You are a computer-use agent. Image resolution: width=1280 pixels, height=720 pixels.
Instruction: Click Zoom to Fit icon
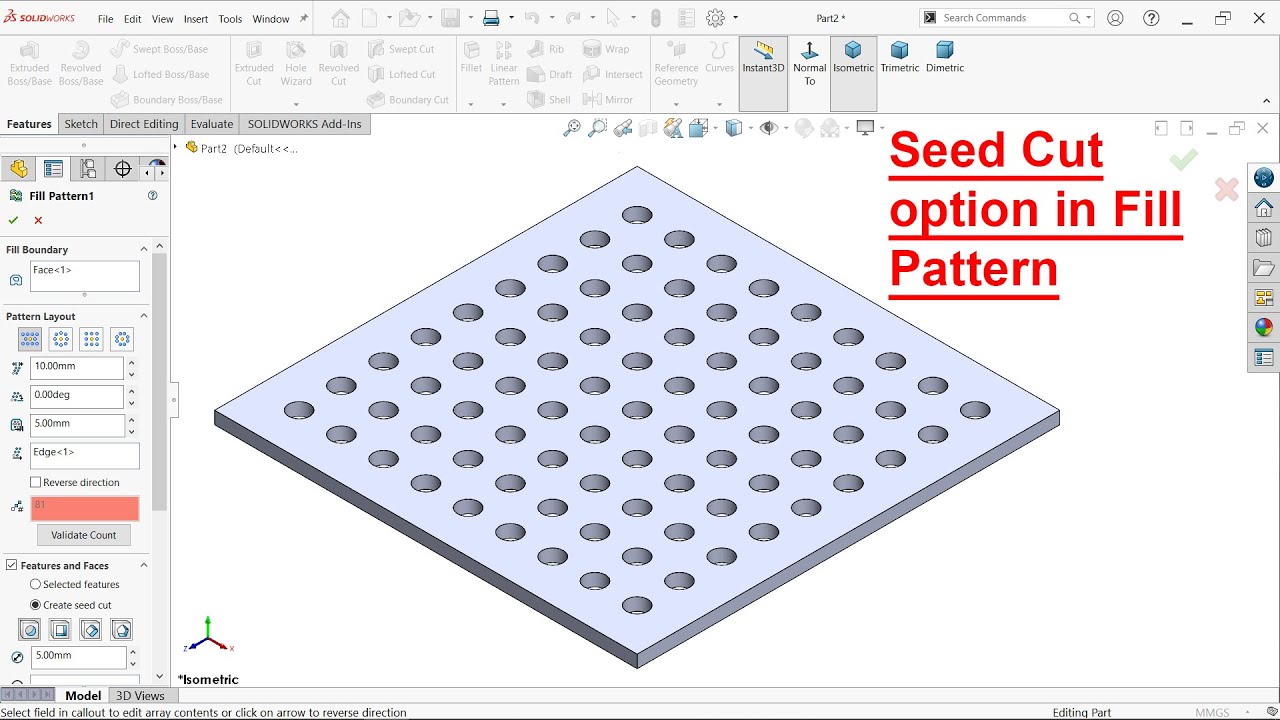tap(572, 128)
